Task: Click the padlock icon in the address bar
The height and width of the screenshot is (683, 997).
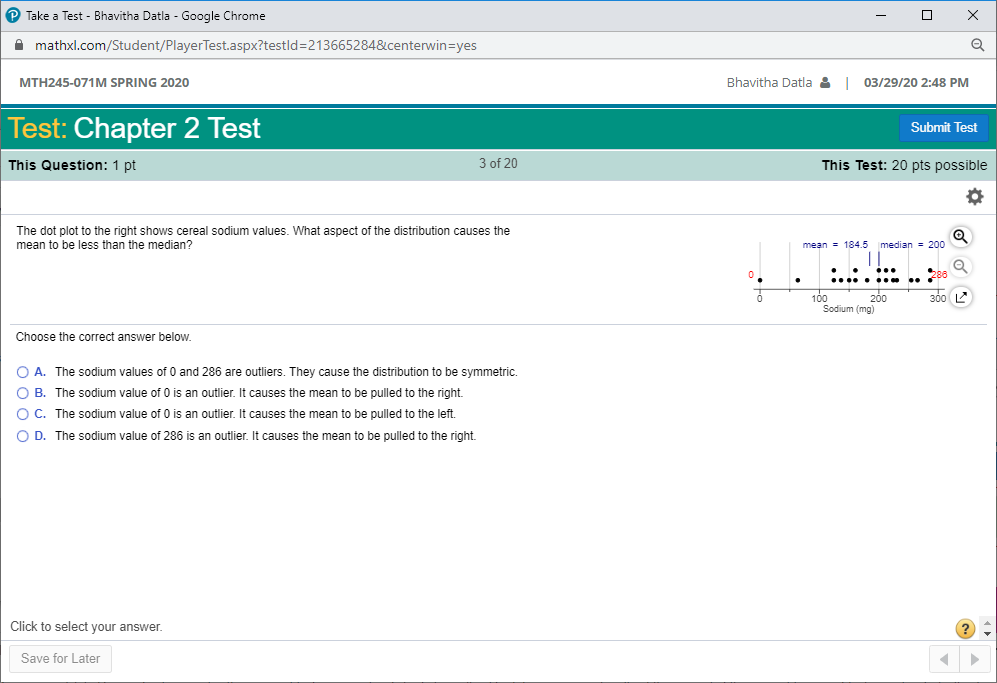Action: tap(17, 45)
